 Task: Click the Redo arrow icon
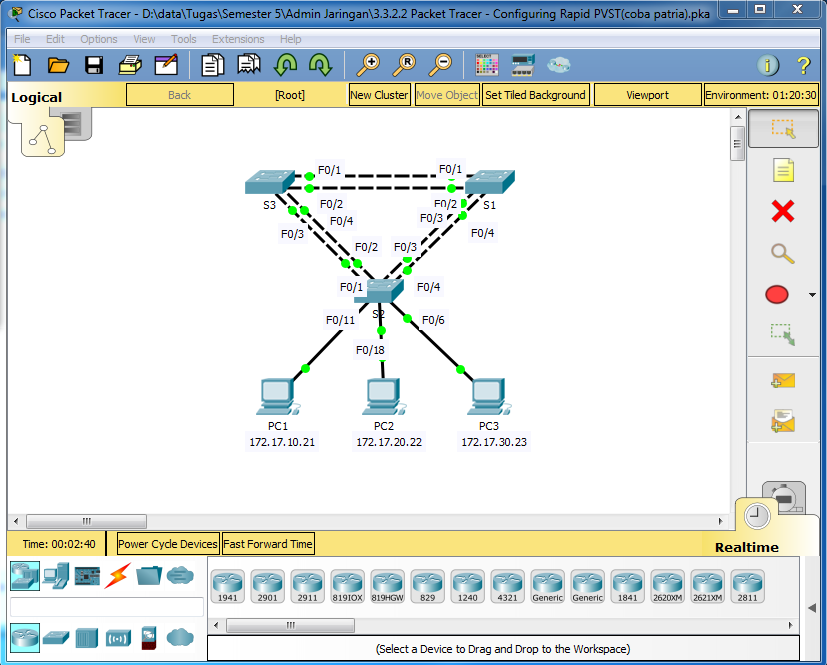tap(320, 65)
